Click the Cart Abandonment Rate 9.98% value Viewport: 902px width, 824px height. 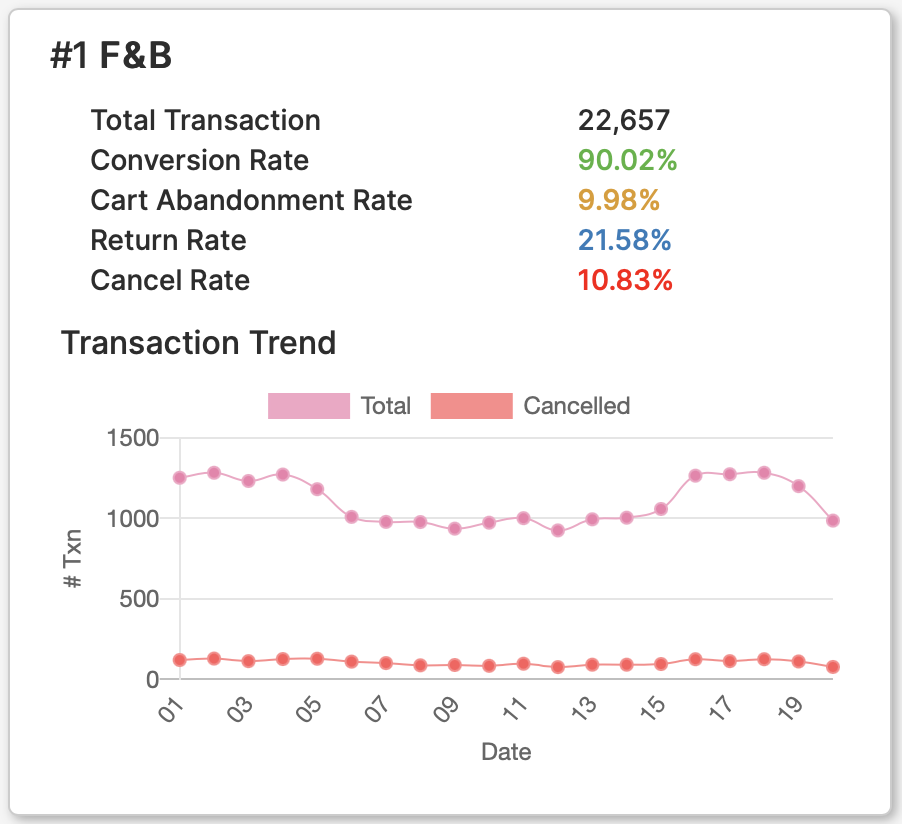(x=619, y=201)
